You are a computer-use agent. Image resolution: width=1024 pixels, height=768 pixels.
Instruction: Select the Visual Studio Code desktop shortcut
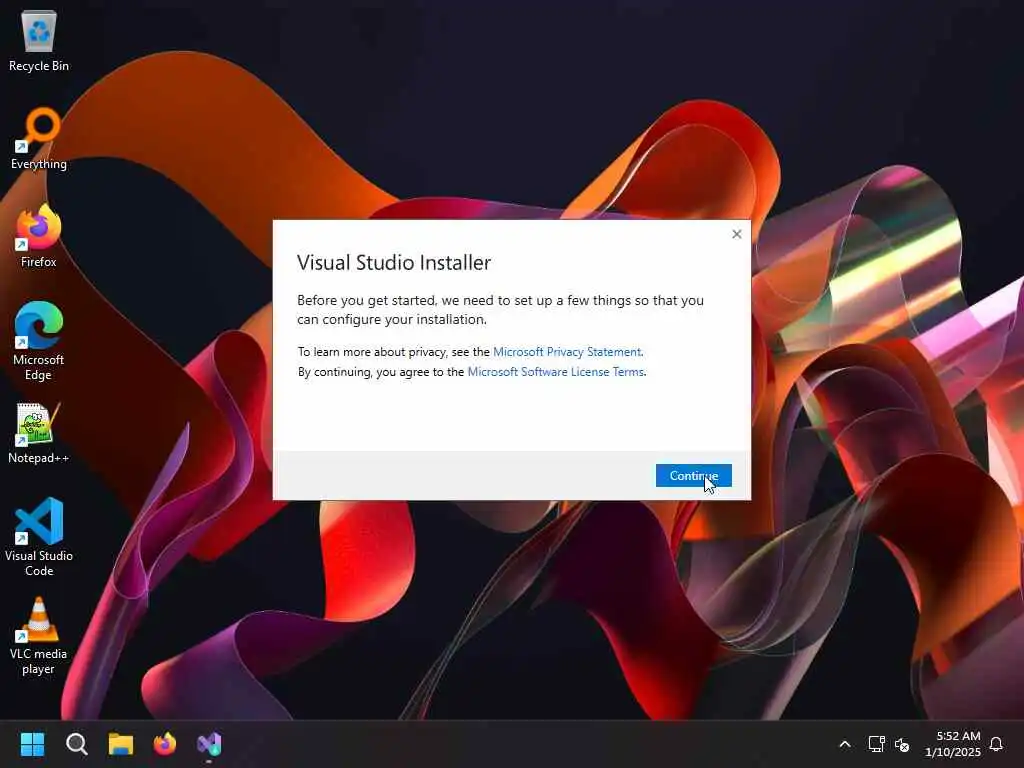click(x=39, y=537)
